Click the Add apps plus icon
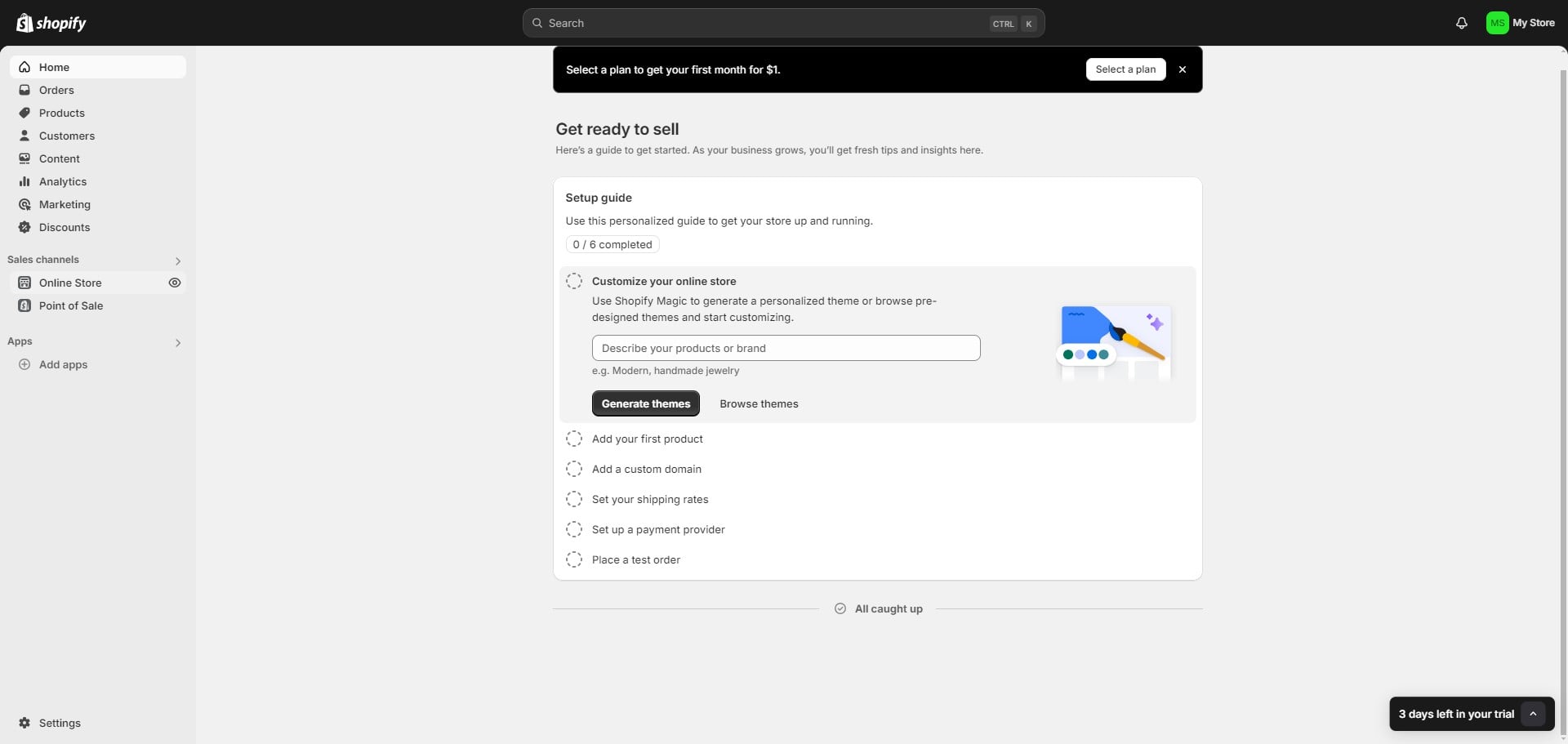1568x744 pixels. coord(24,364)
